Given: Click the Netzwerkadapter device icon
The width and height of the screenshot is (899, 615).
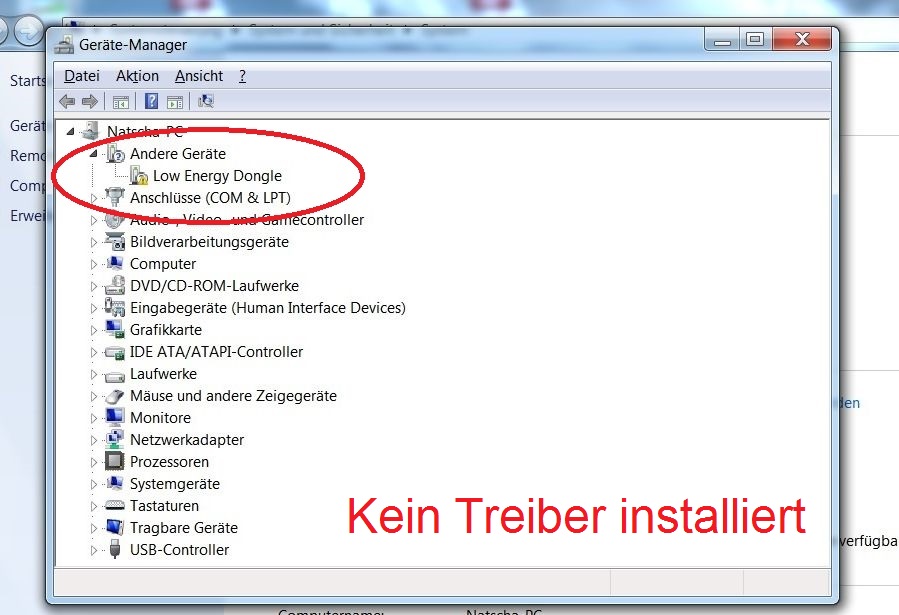Looking at the screenshot, I should point(115,440).
